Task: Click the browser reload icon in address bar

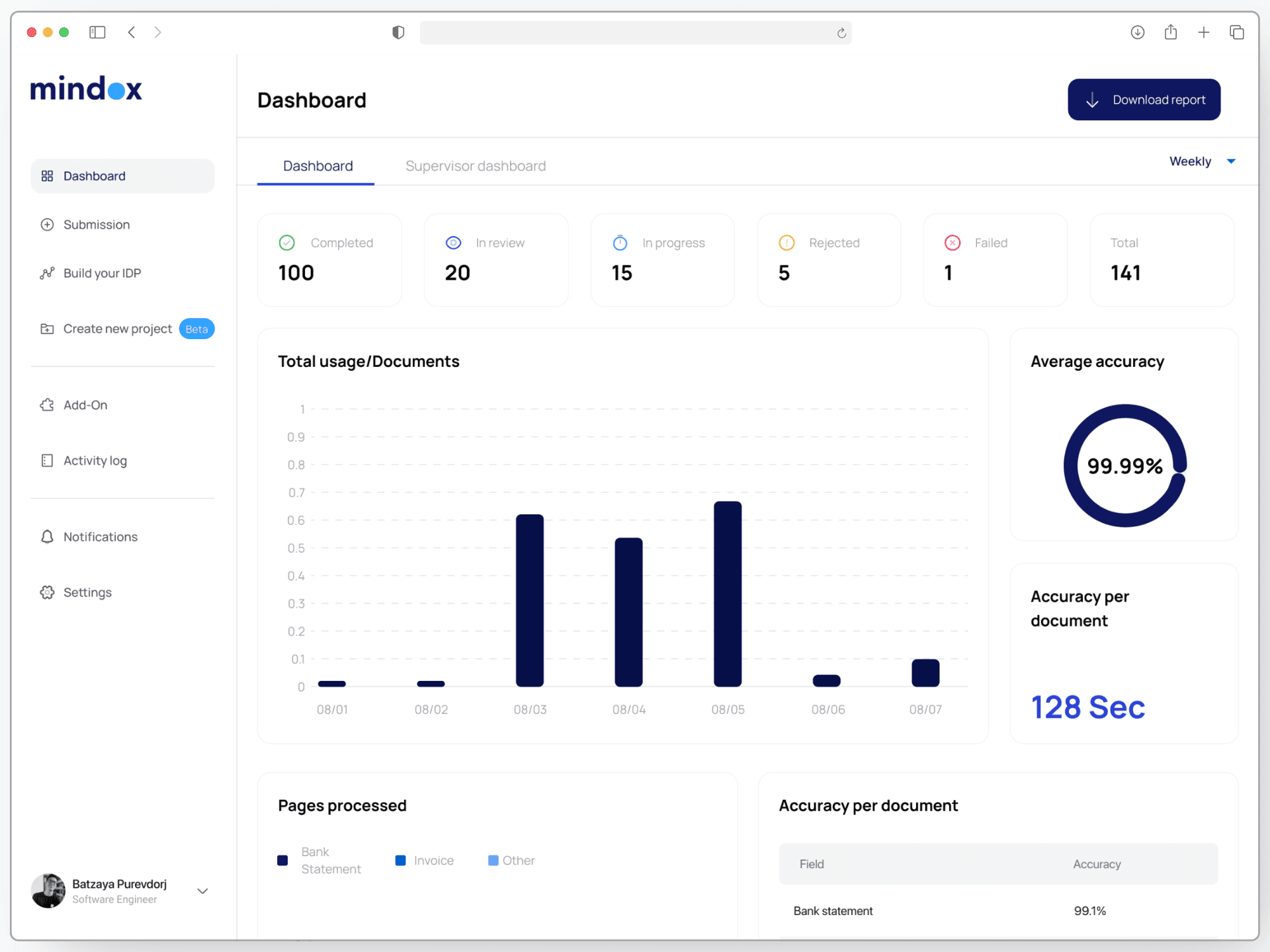Action: click(841, 33)
